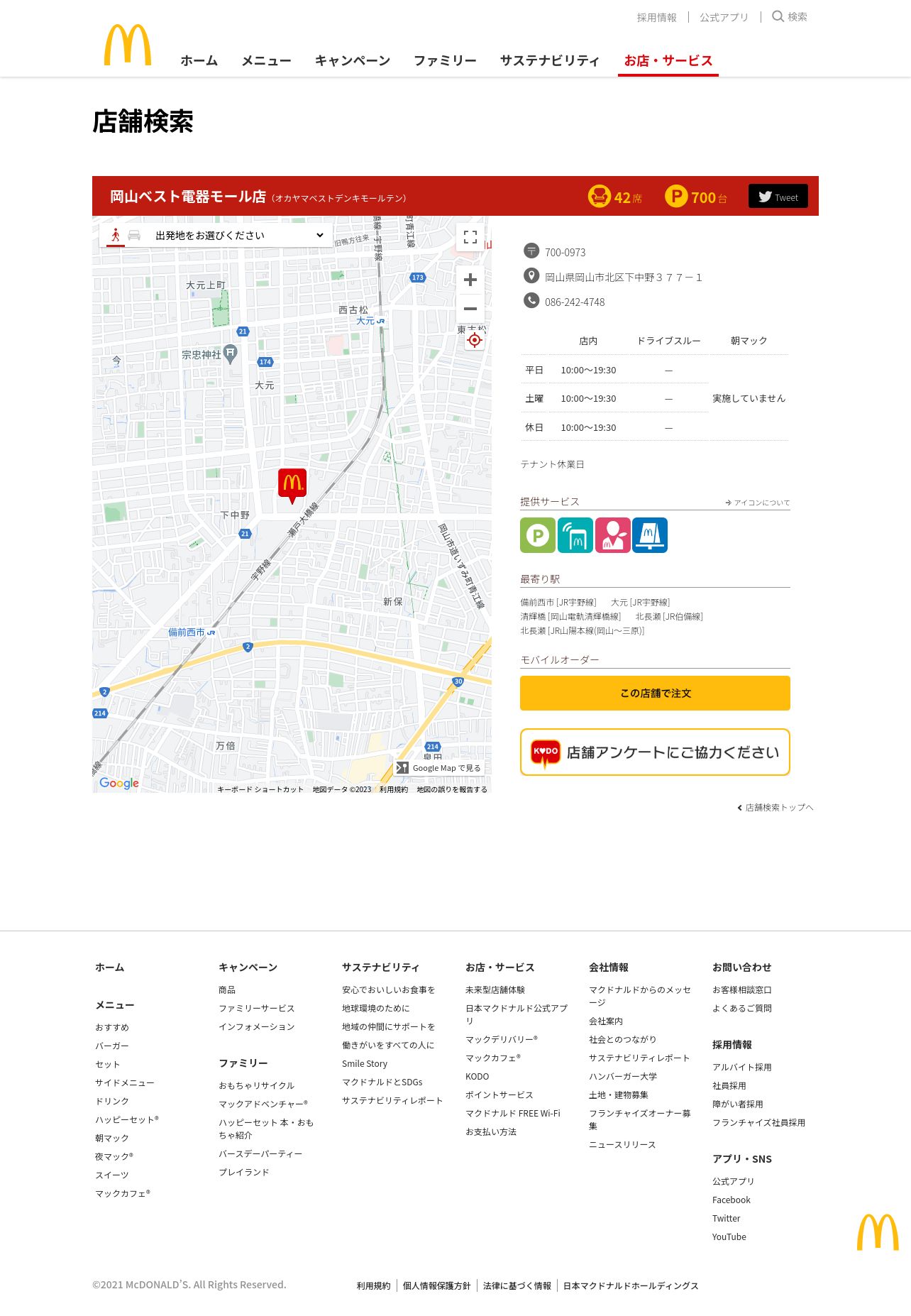Click the current location target icon

475,340
